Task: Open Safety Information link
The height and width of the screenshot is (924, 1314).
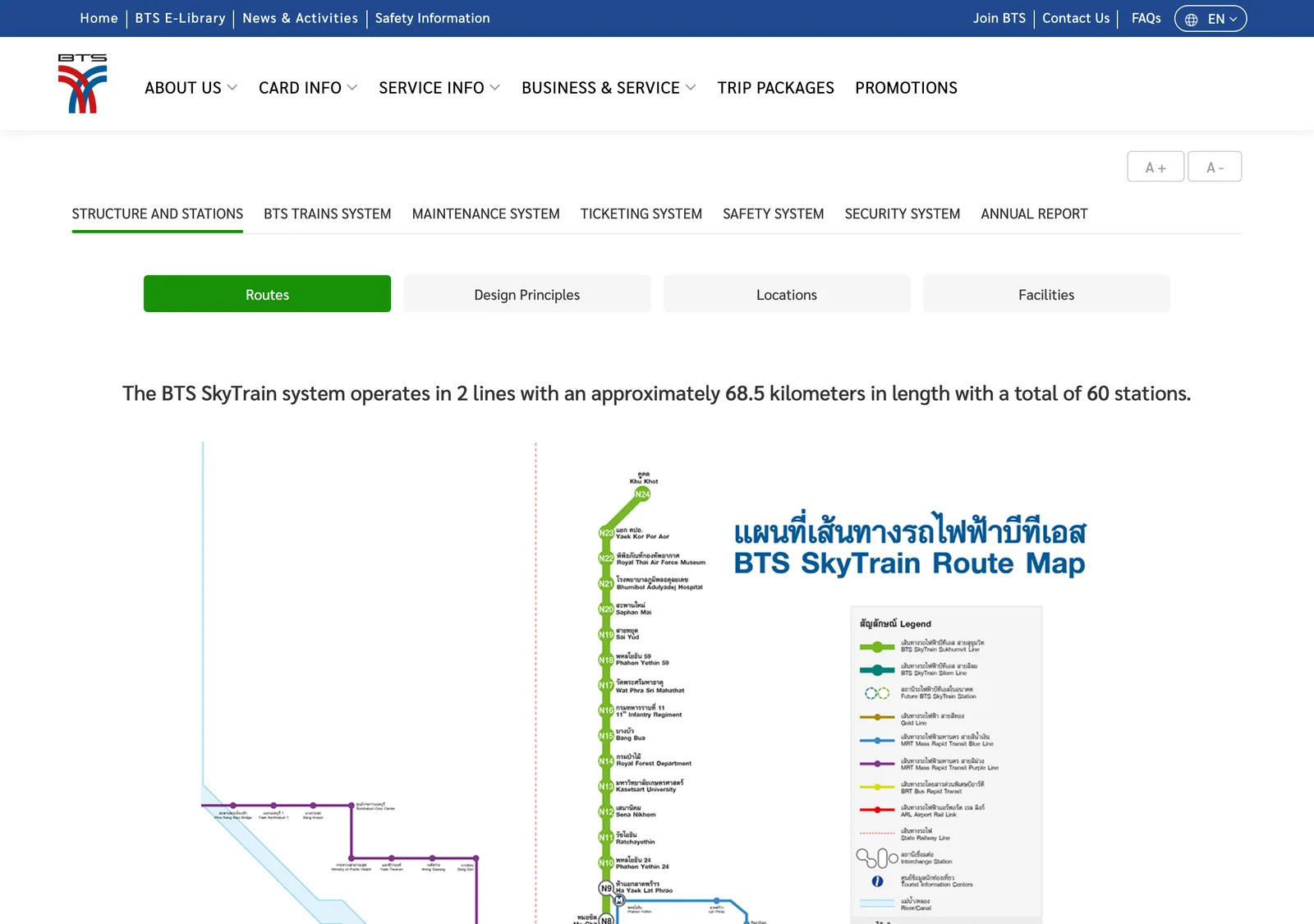Action: click(432, 18)
